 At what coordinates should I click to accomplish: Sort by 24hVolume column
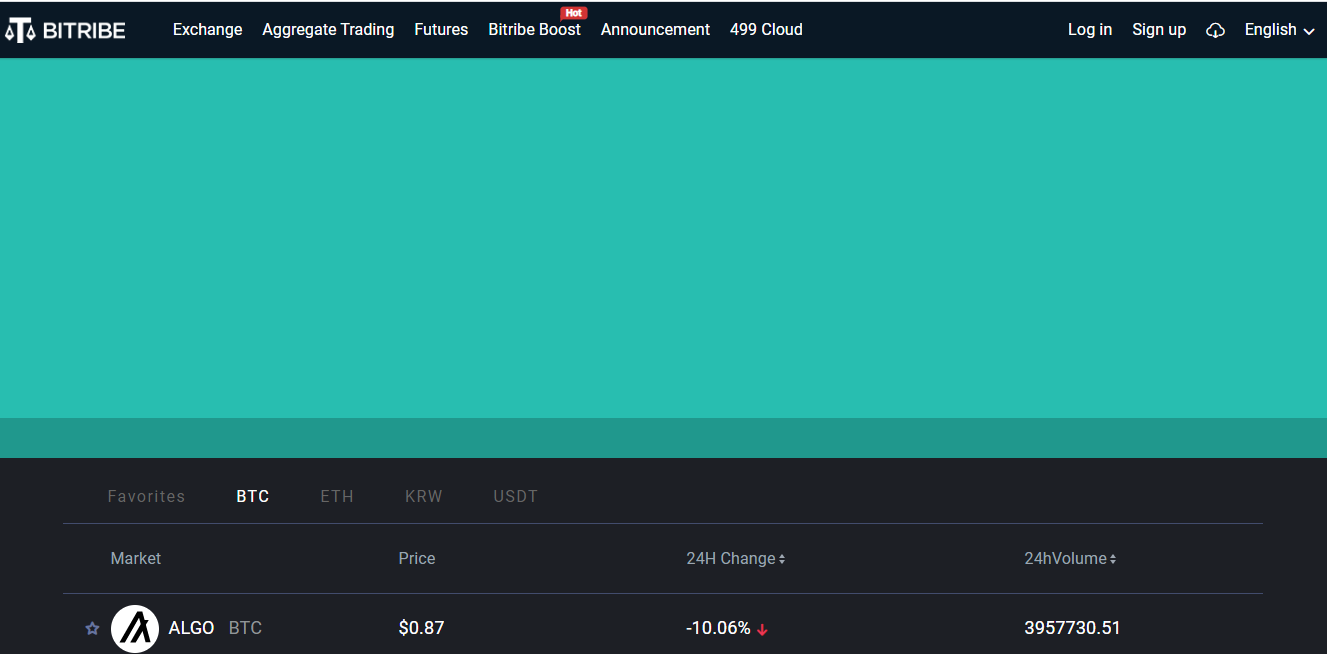click(x=1070, y=558)
